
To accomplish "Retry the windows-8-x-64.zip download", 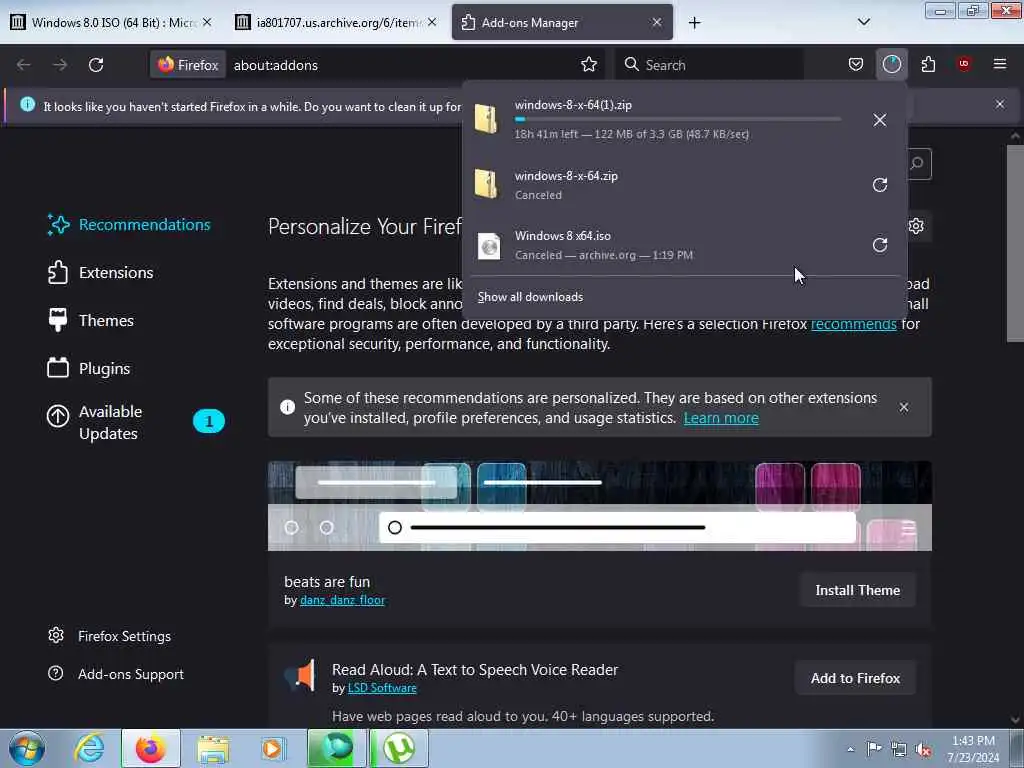I will (880, 185).
